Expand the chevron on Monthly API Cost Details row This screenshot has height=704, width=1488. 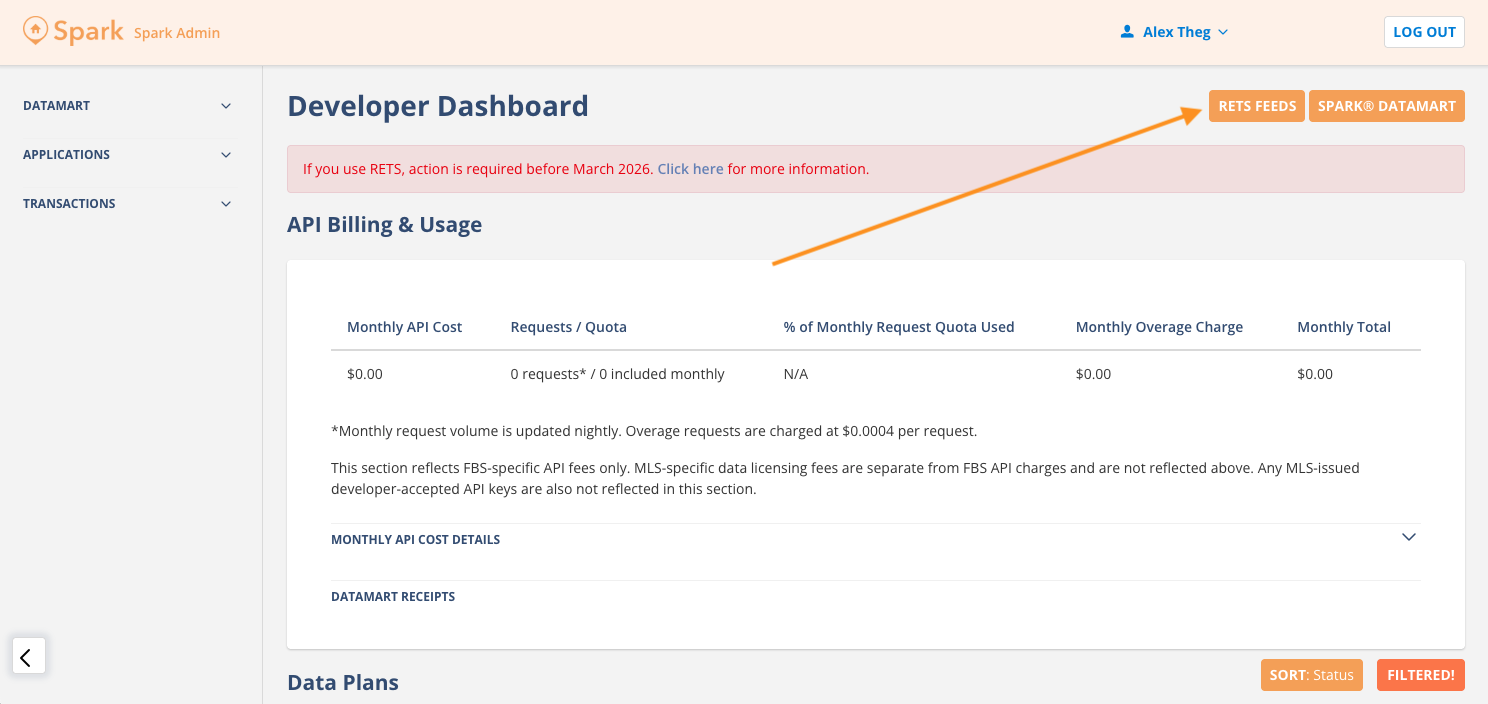pos(1408,537)
